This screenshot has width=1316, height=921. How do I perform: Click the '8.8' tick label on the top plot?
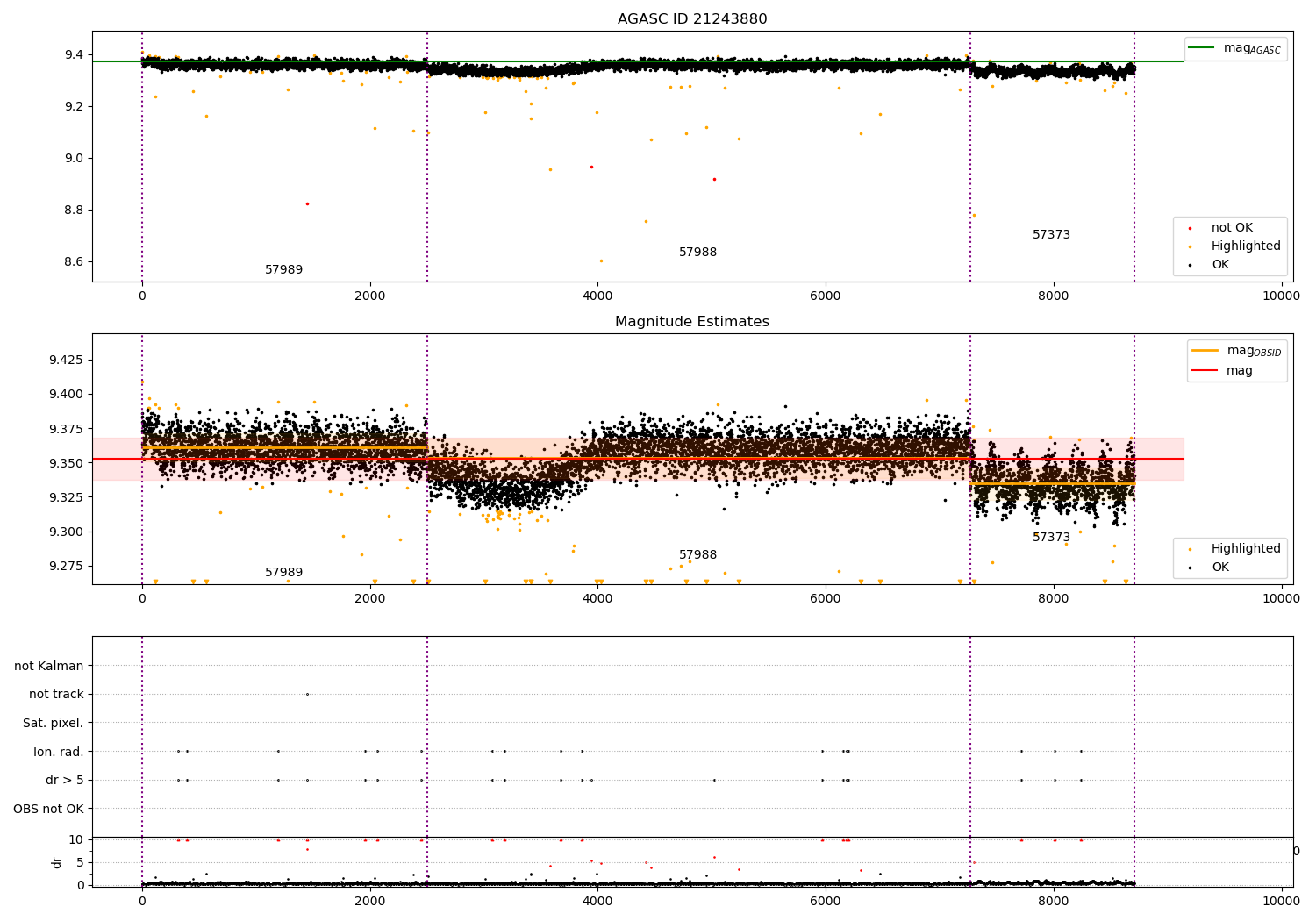coord(75,211)
